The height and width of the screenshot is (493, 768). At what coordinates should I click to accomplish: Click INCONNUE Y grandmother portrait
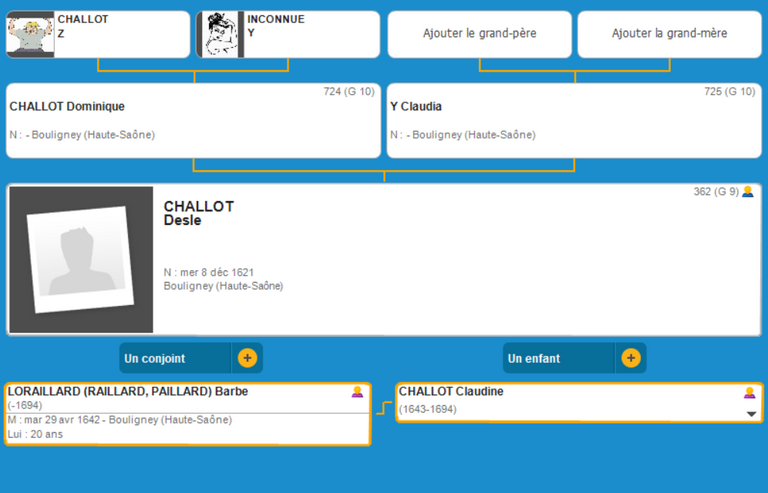tap(220, 35)
